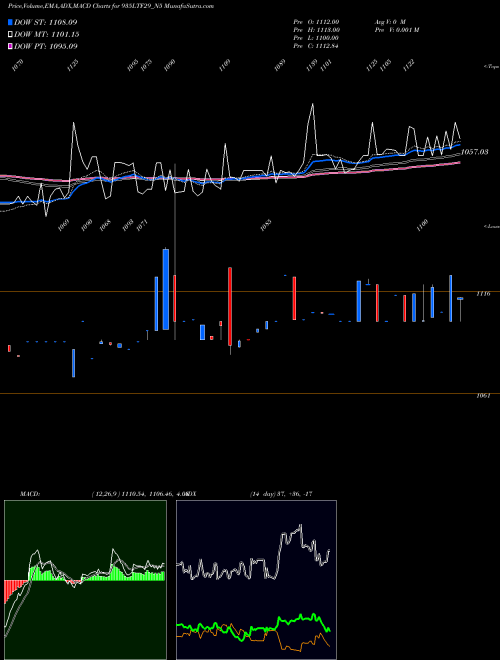Click the MACD panel title
Screen dimensions: 500x660
coord(30,494)
